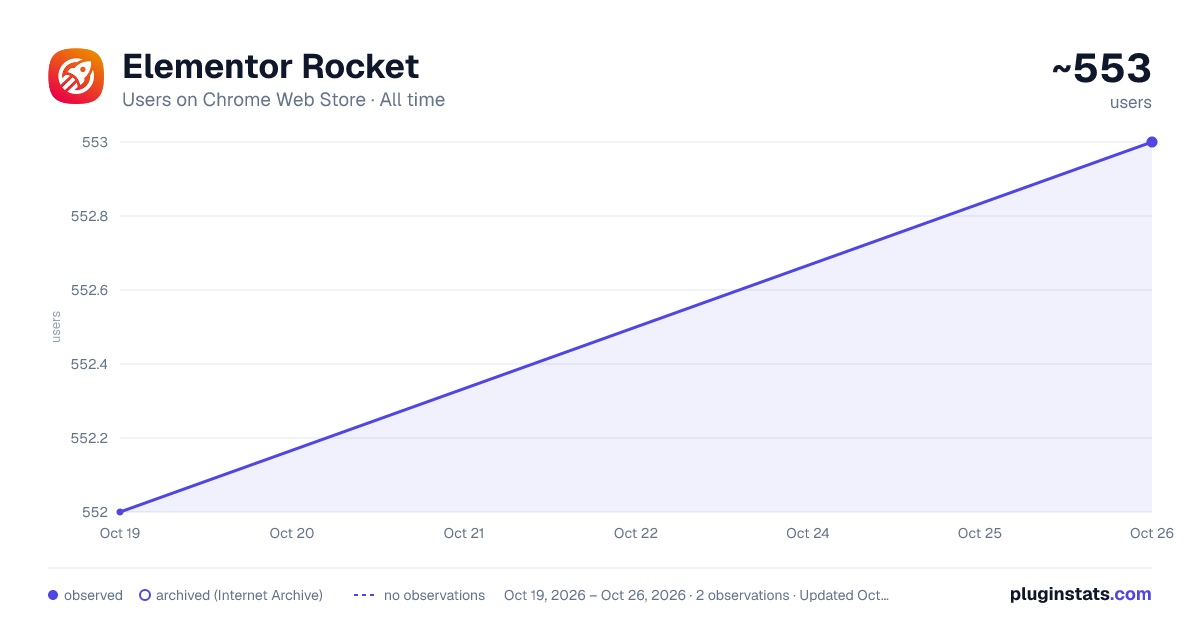Click the 552.4 y-axis label
1200x630 pixels.
point(89,364)
